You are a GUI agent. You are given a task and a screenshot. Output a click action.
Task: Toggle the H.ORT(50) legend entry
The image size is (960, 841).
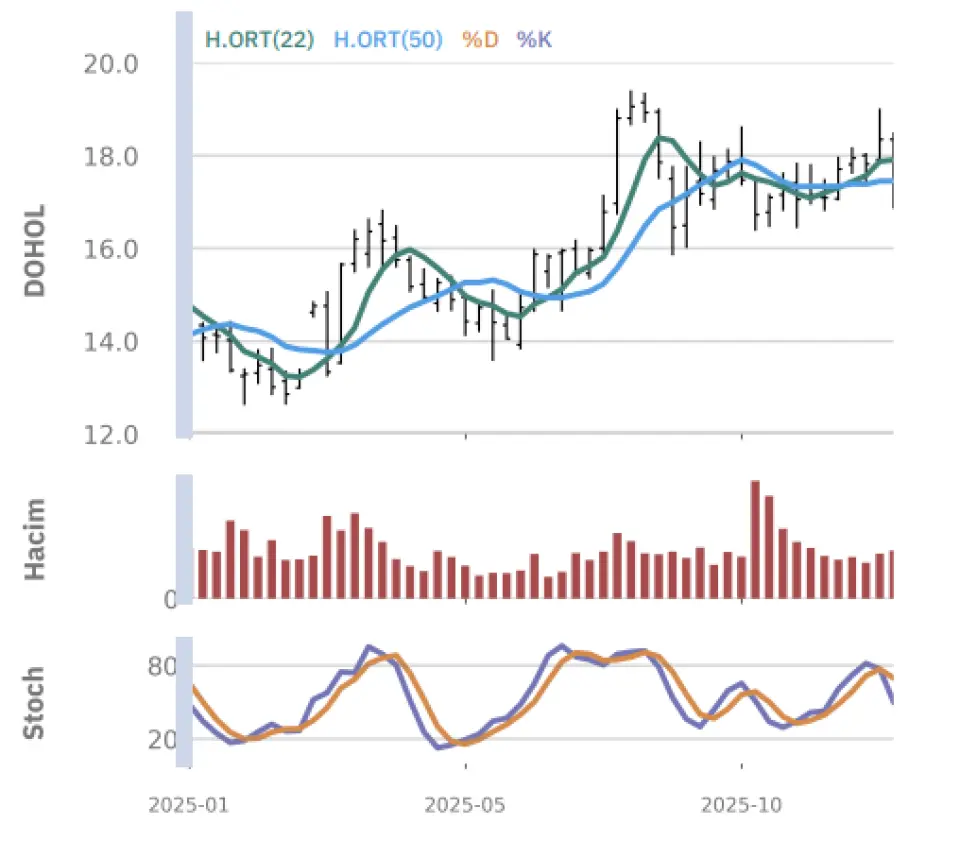click(387, 40)
